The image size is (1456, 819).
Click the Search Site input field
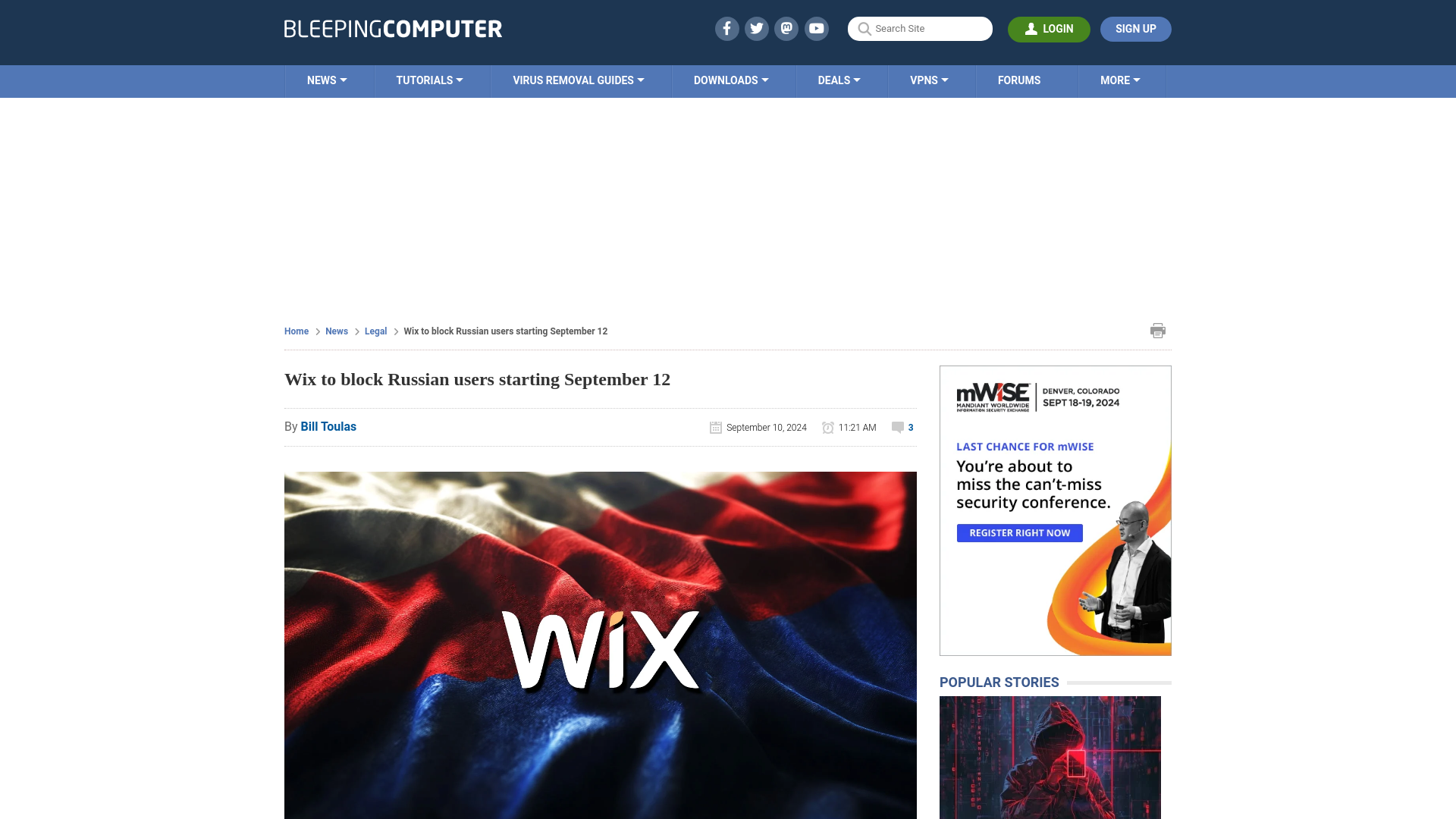pos(920,28)
